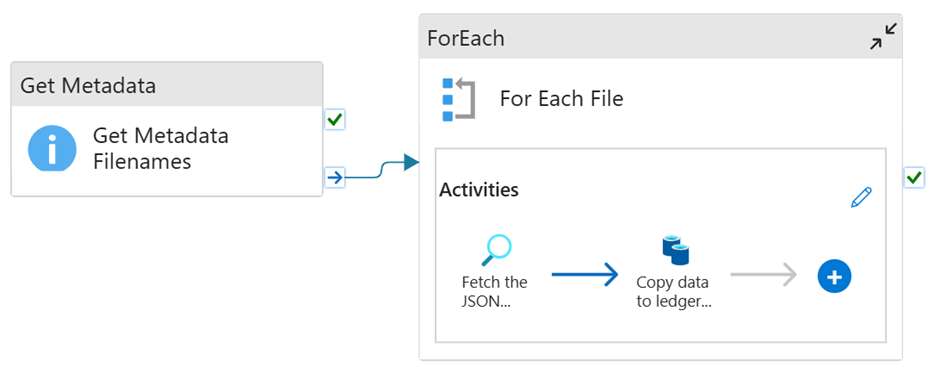Viewport: 940px width, 373px height.
Task: Click the Activities heading in ForEach
Action: pyautogui.click(x=479, y=190)
